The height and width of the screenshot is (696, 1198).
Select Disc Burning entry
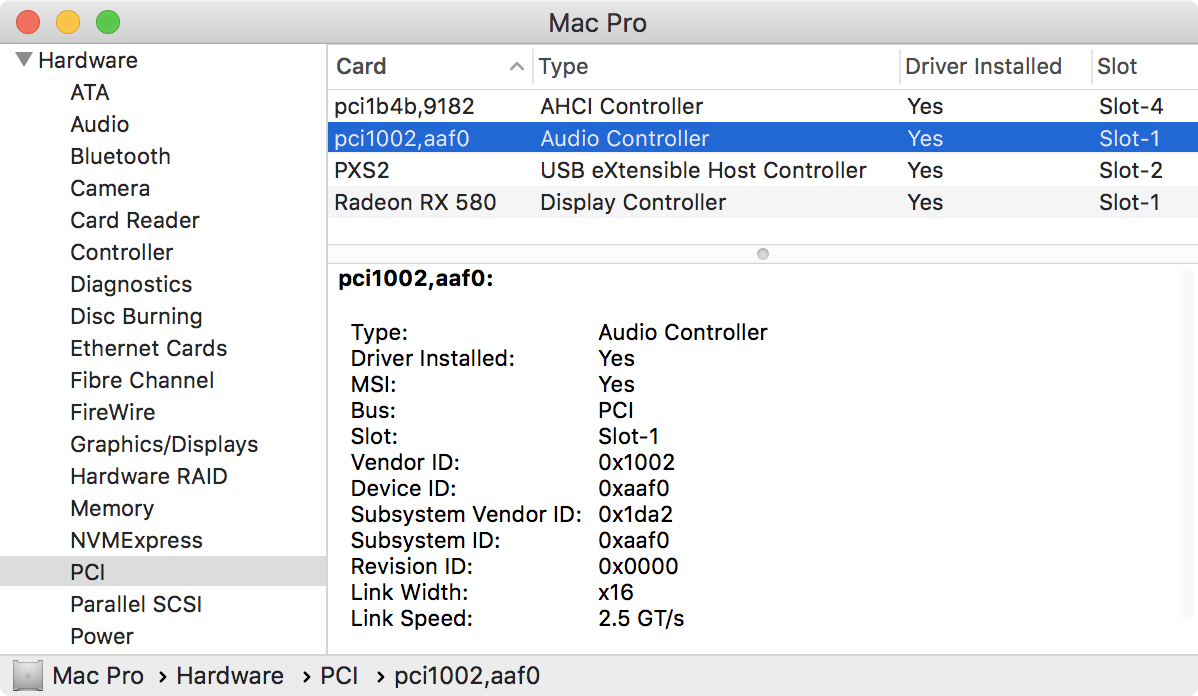pos(136,316)
